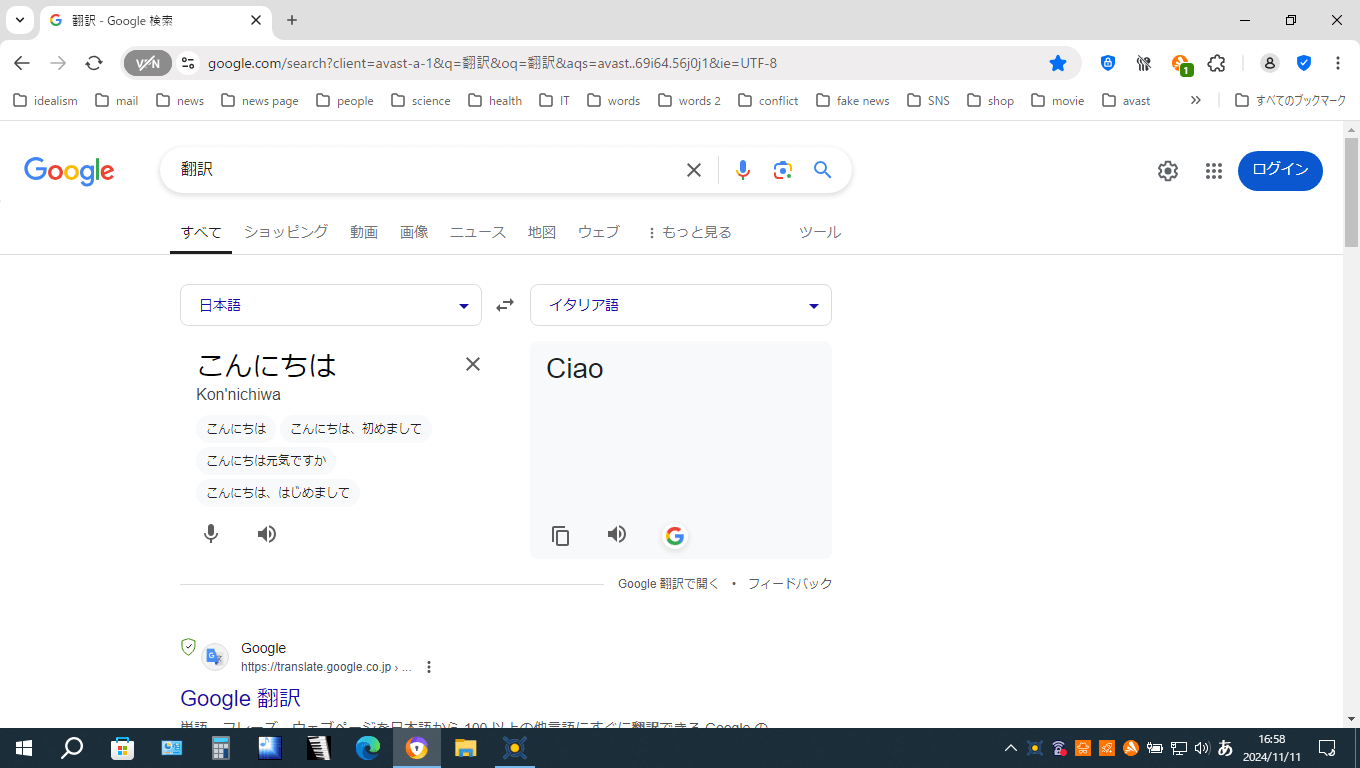Image resolution: width=1360 pixels, height=768 pixels.
Task: Go back to previous page
Action: tap(22, 63)
